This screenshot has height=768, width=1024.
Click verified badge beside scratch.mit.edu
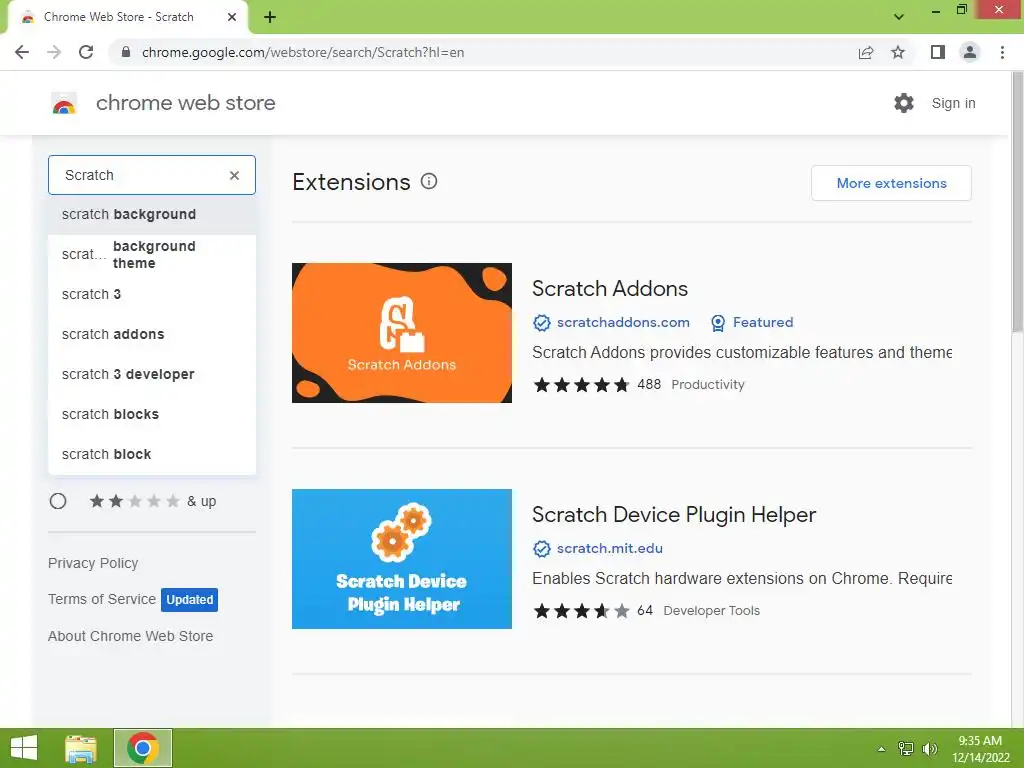(542, 549)
